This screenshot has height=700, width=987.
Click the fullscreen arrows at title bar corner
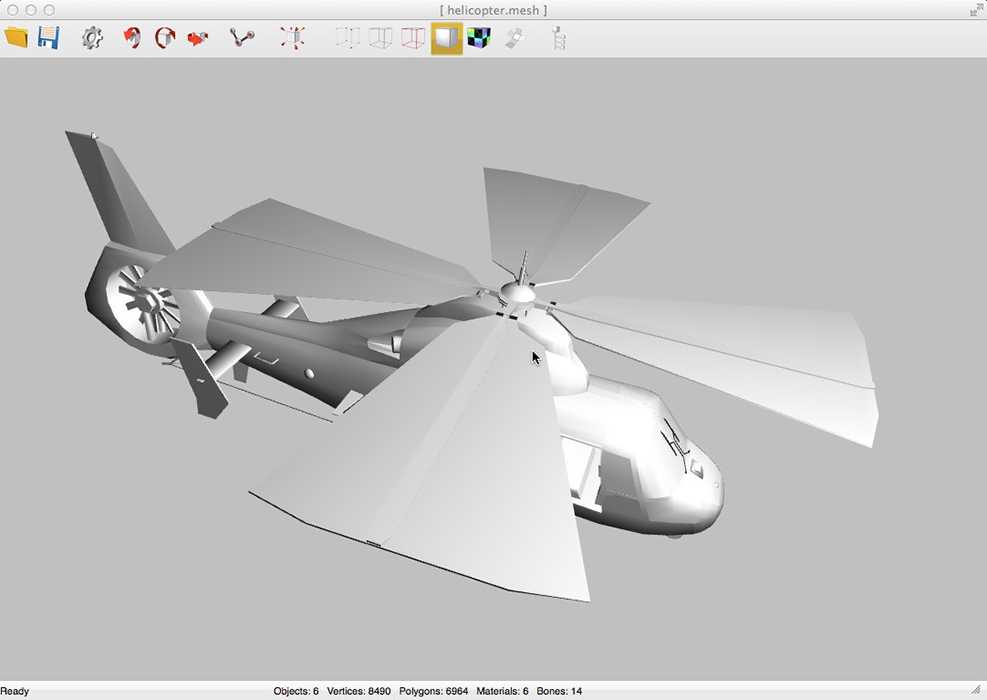(975, 10)
